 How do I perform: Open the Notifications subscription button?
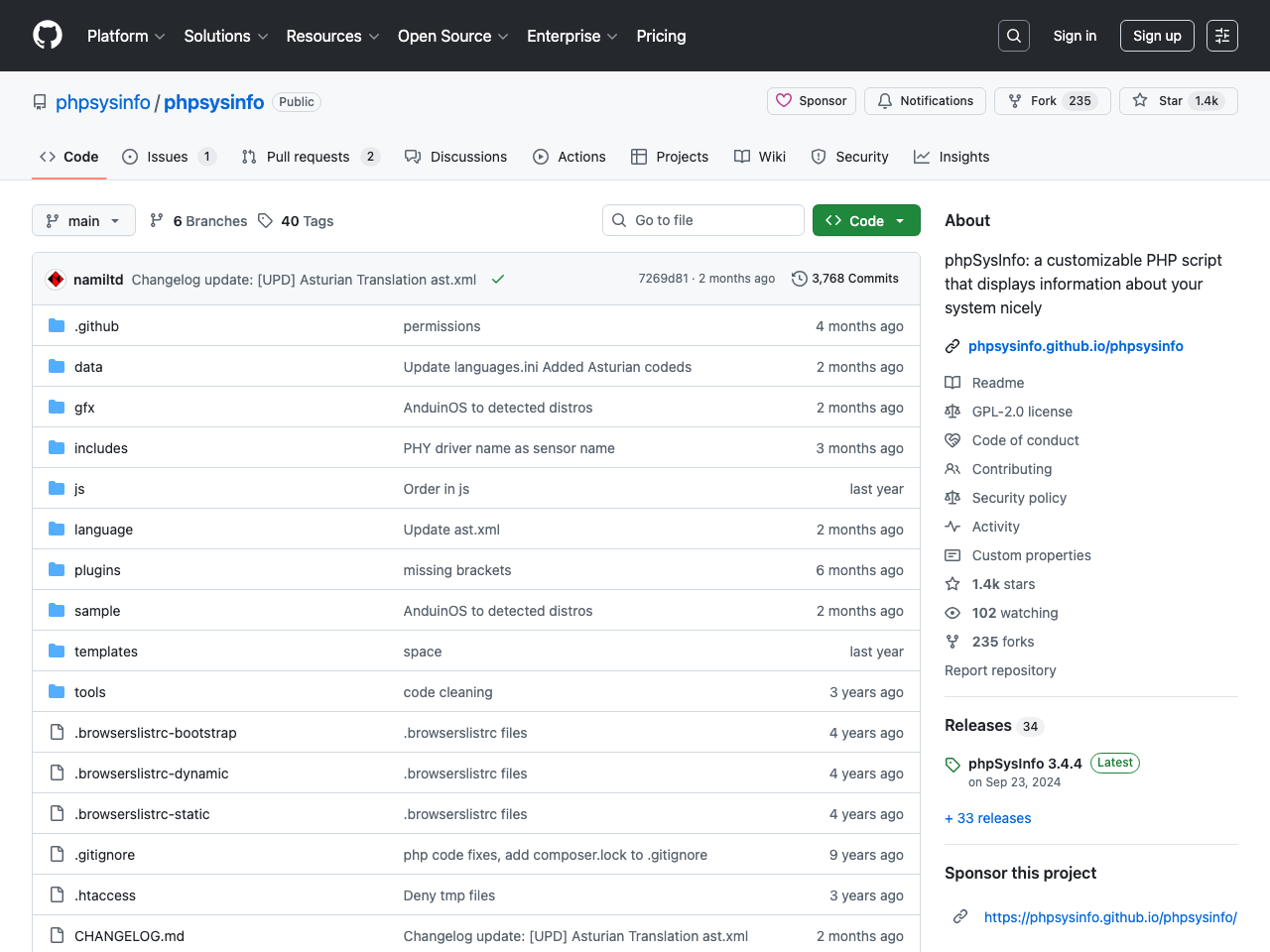[x=925, y=101]
